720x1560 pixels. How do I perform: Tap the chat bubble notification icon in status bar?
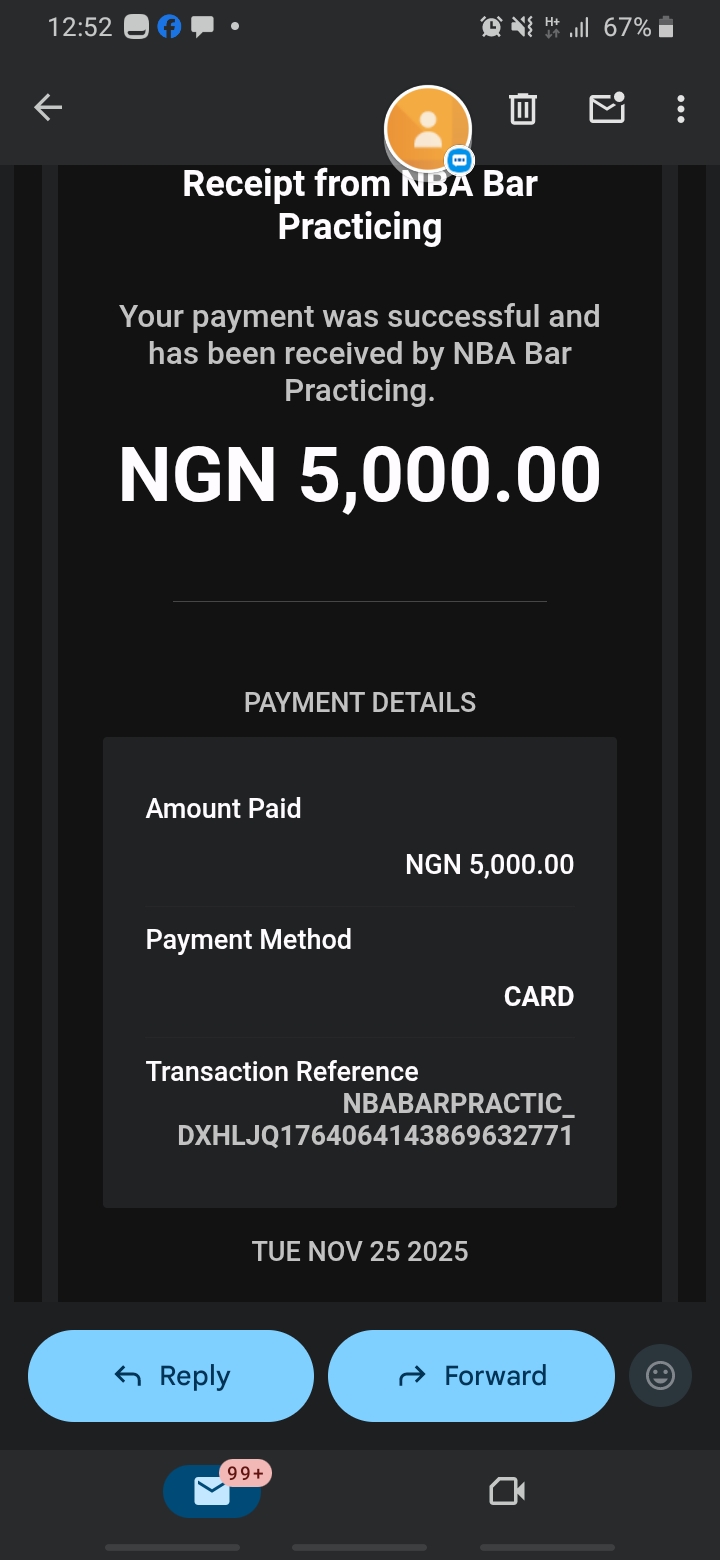[203, 28]
